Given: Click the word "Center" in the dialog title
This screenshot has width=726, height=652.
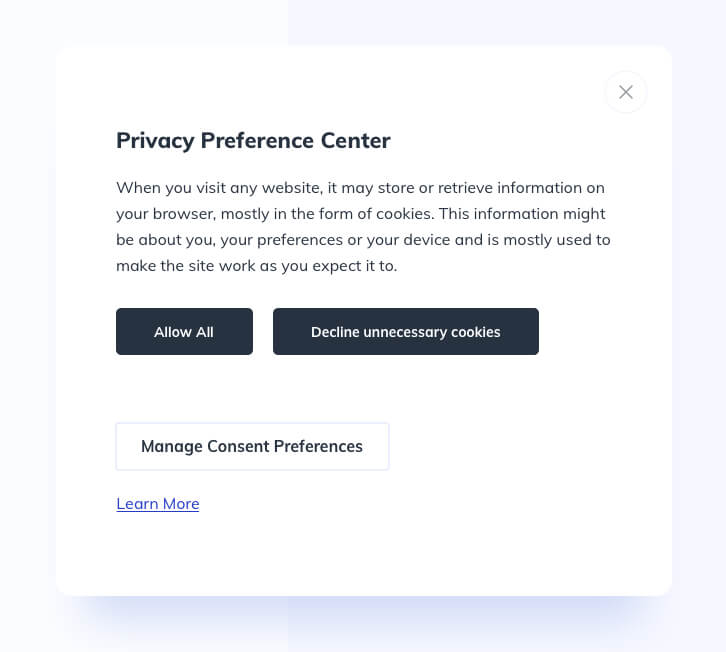Looking at the screenshot, I should [x=355, y=141].
